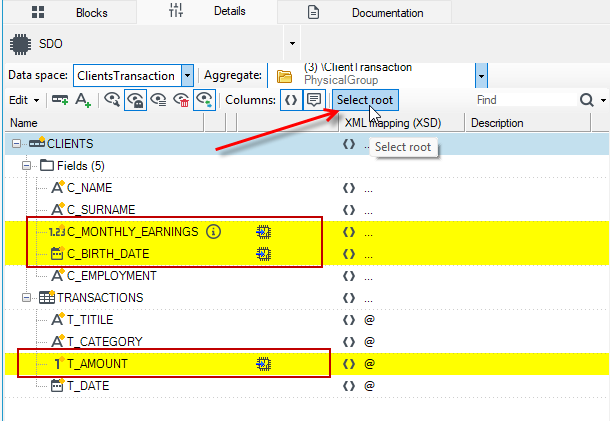Click the XML brackets icon in C_NAME row

pos(349,188)
